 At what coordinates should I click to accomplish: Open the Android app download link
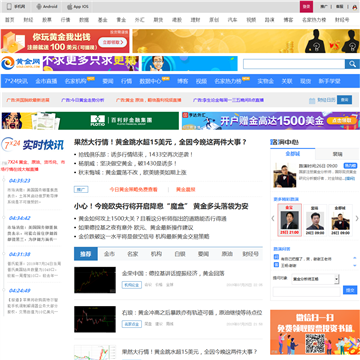[x=47, y=6]
